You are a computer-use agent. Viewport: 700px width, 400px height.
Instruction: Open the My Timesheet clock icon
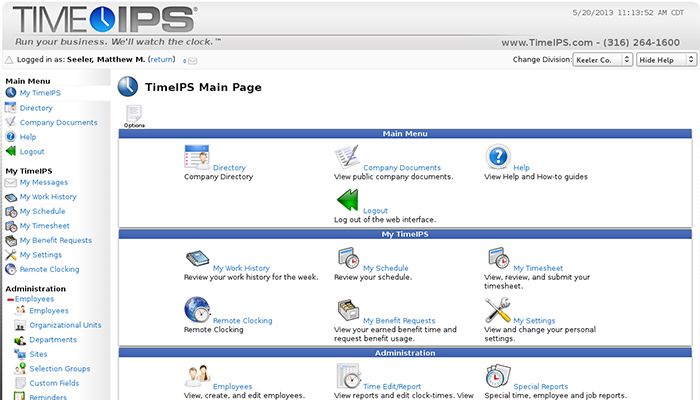tap(497, 258)
